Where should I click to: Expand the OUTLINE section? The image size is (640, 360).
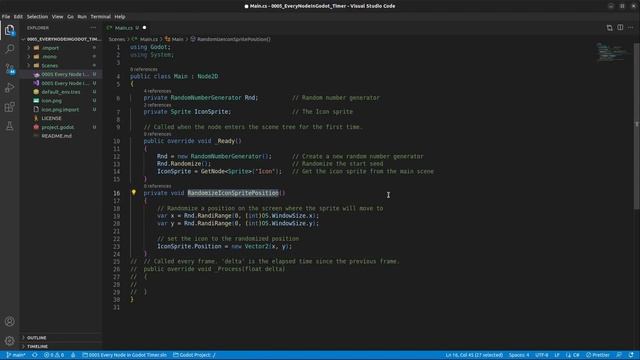click(x=61, y=338)
